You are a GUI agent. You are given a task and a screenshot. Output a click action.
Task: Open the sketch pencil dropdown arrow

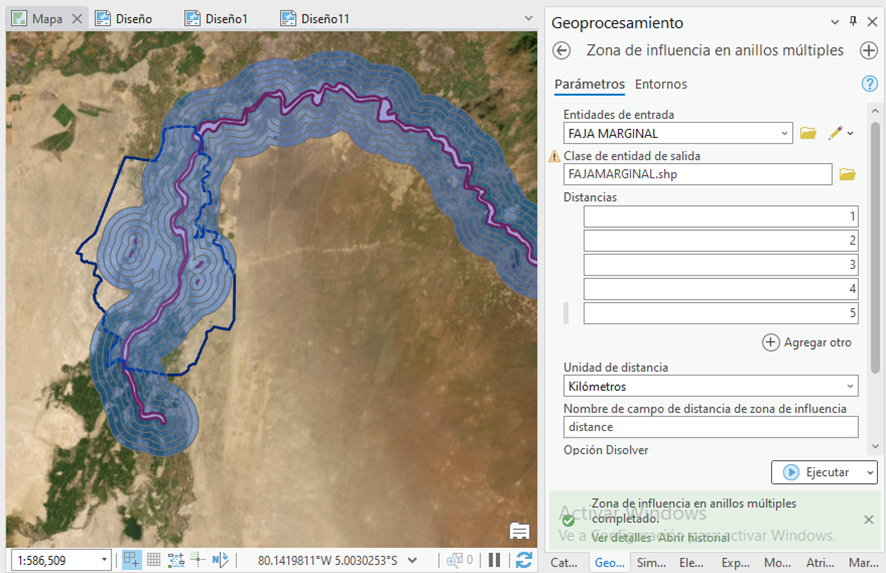click(x=850, y=134)
